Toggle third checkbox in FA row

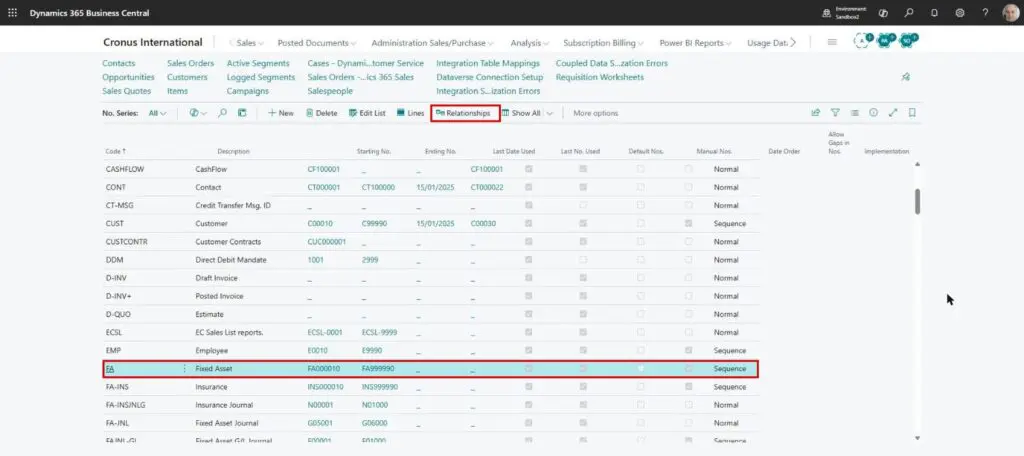(641, 368)
